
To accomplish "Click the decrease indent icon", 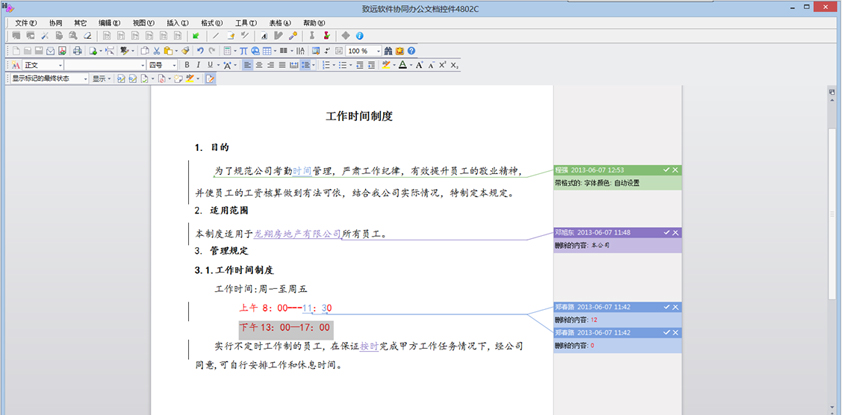I will coord(359,65).
